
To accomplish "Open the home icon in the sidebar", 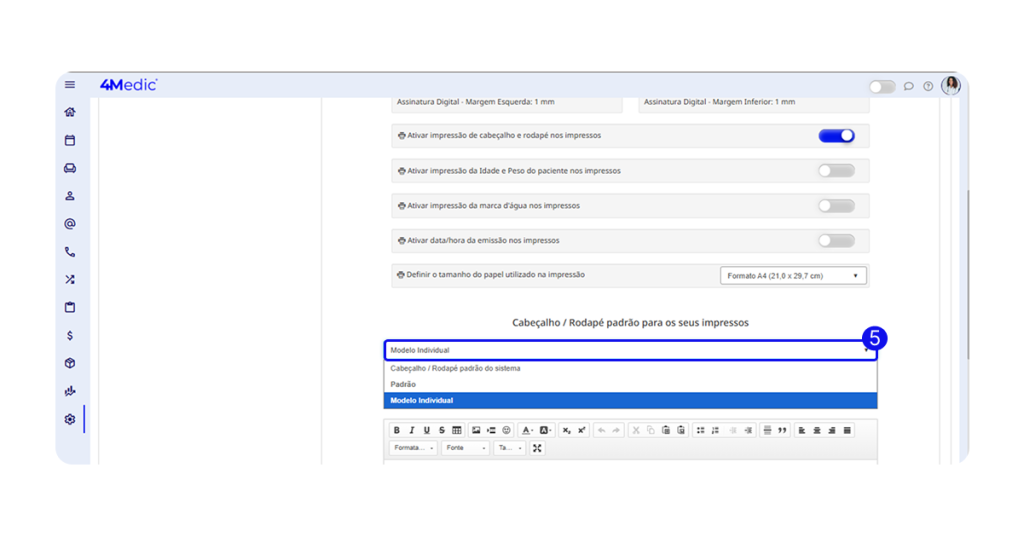I will 70,112.
